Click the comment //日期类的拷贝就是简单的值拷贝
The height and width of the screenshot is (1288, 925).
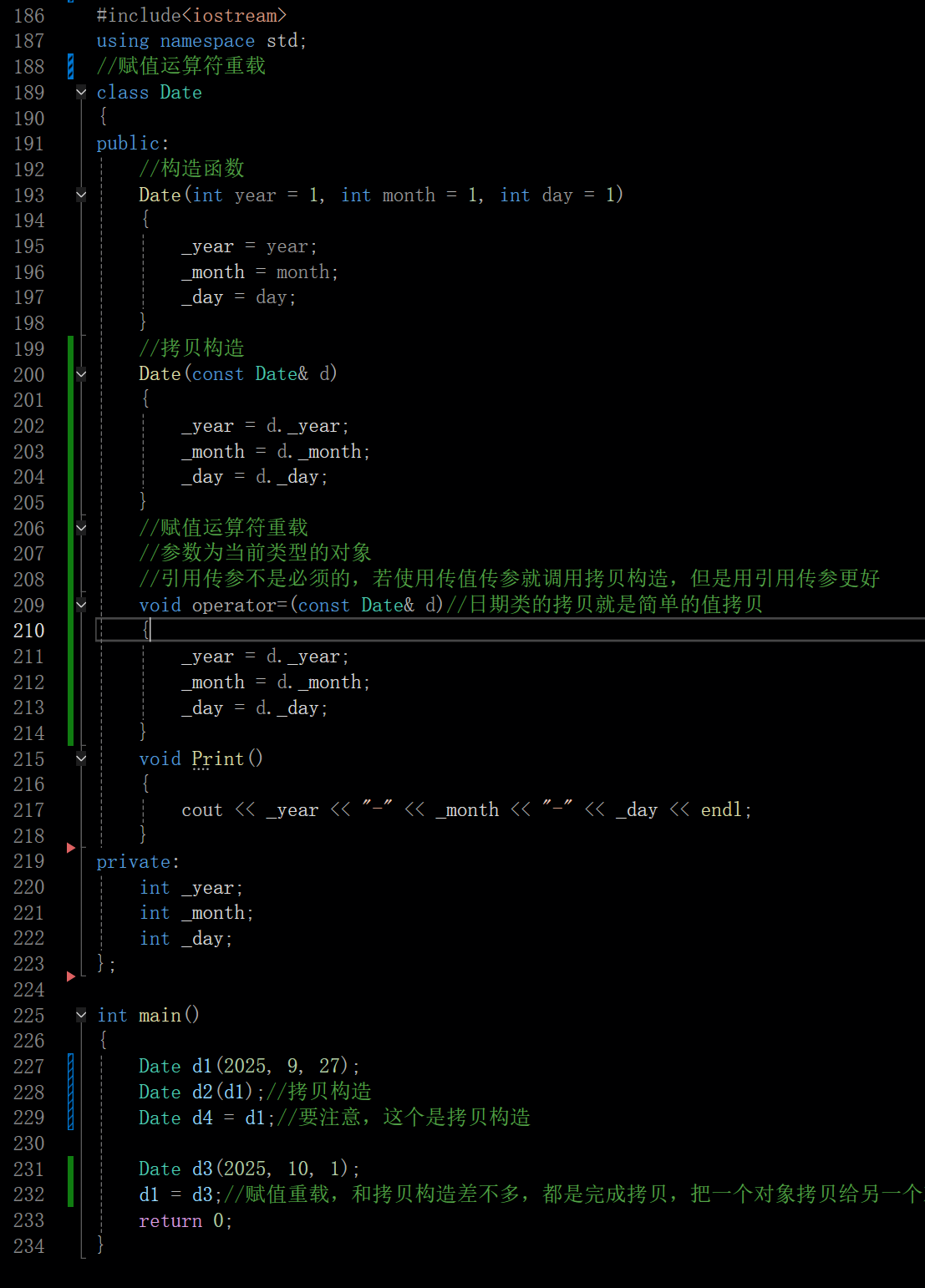[605, 605]
